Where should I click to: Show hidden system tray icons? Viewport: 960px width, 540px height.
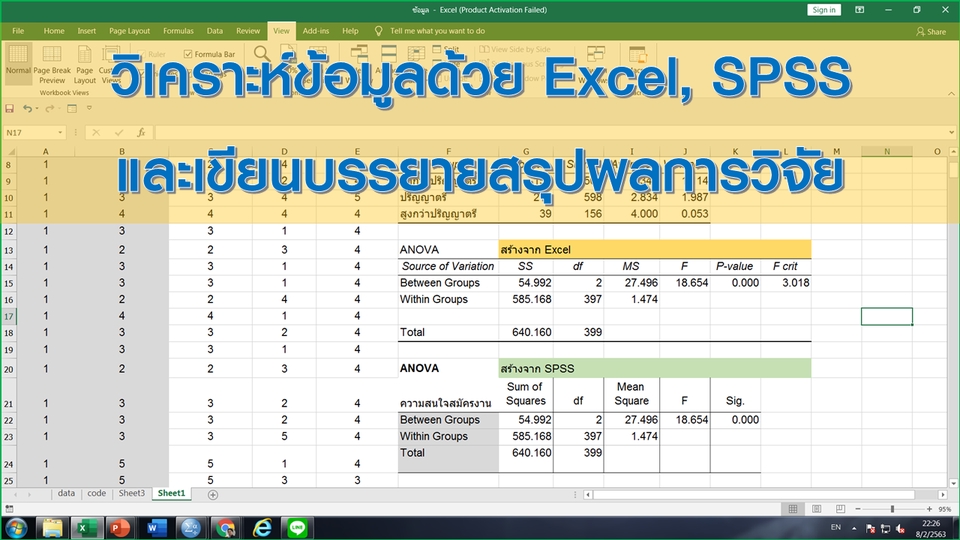coord(853,528)
